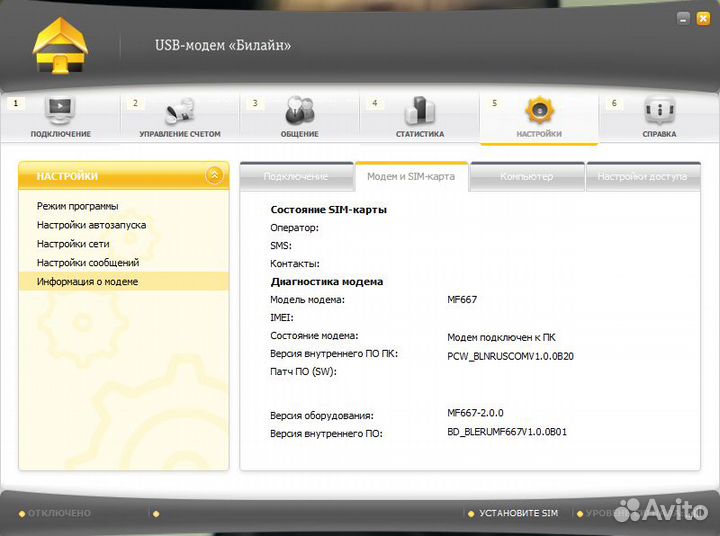Click the IMEI: label
The width and height of the screenshot is (720, 536).
coord(281,317)
